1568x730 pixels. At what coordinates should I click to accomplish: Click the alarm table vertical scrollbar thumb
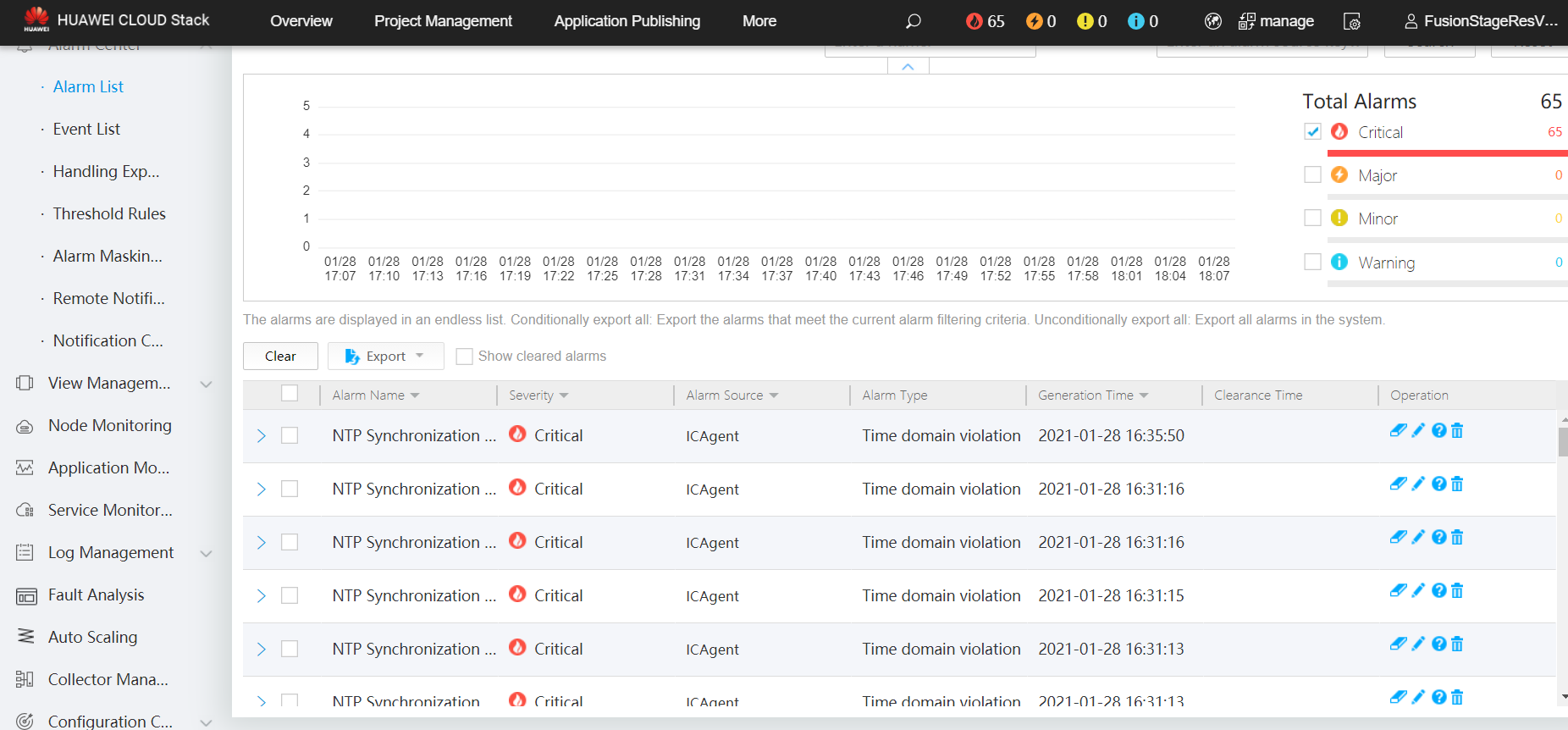tap(1562, 442)
